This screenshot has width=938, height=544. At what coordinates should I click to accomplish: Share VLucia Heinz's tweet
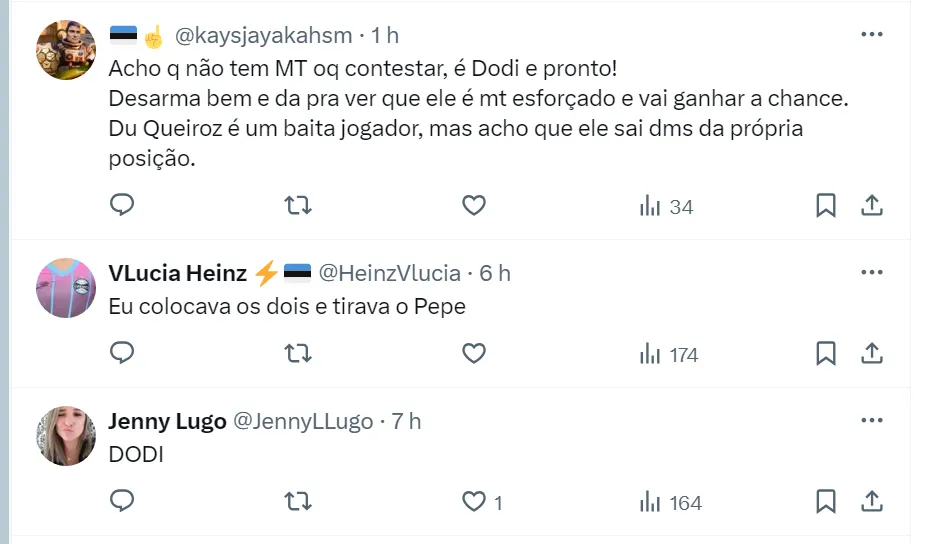click(x=872, y=353)
